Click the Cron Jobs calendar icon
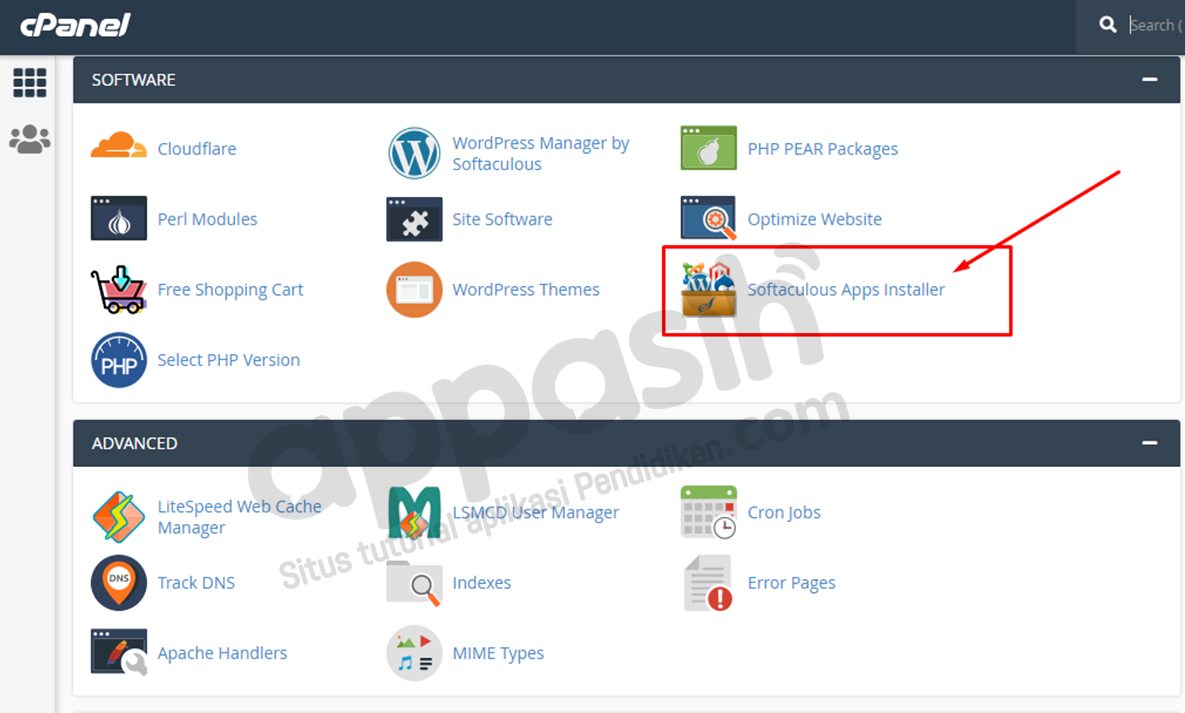1185x713 pixels. pyautogui.click(x=708, y=512)
